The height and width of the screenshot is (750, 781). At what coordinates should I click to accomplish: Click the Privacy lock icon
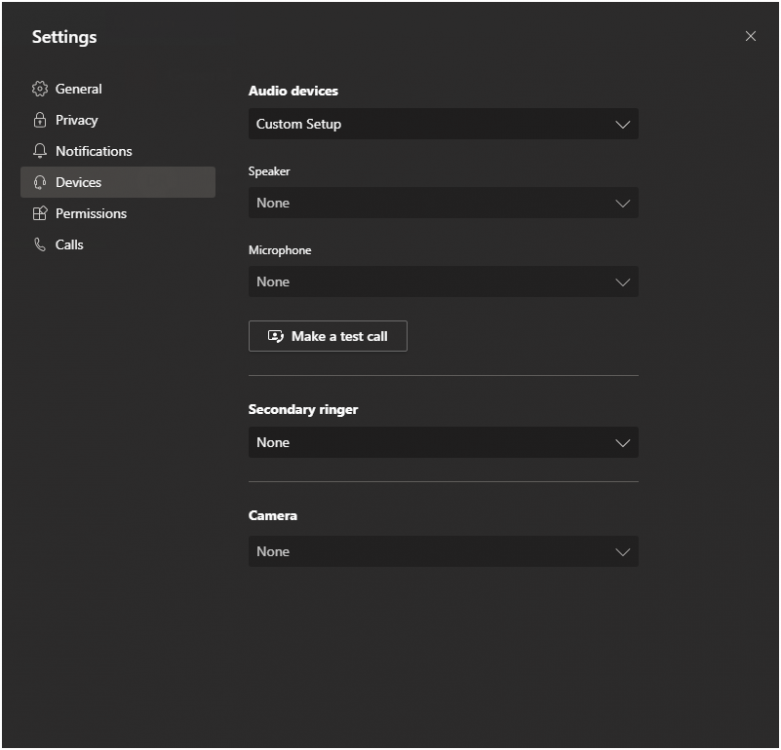coord(40,120)
